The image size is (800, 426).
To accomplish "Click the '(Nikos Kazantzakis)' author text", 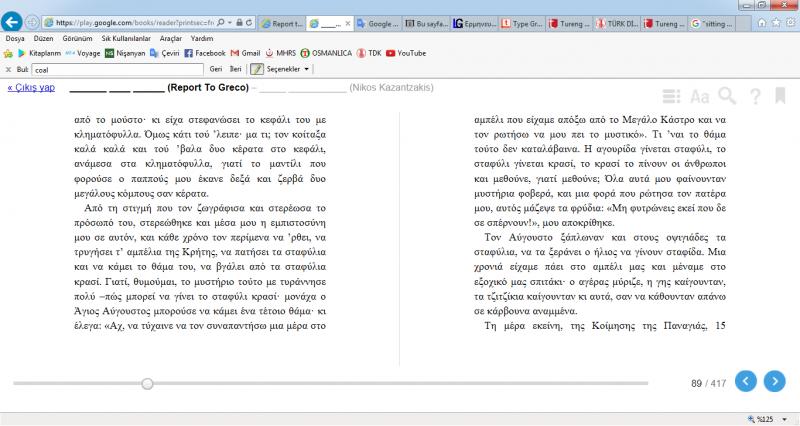I will (x=391, y=87).
